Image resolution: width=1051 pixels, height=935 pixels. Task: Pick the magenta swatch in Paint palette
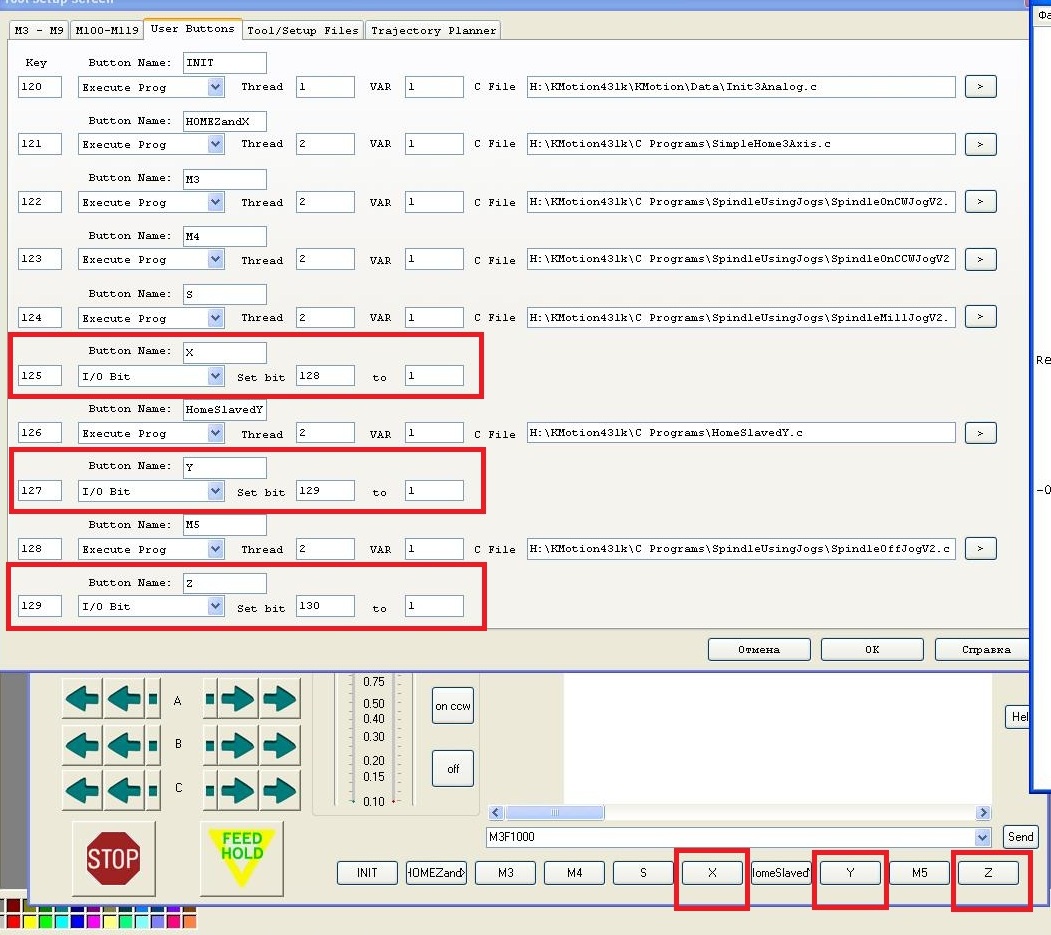point(93,922)
